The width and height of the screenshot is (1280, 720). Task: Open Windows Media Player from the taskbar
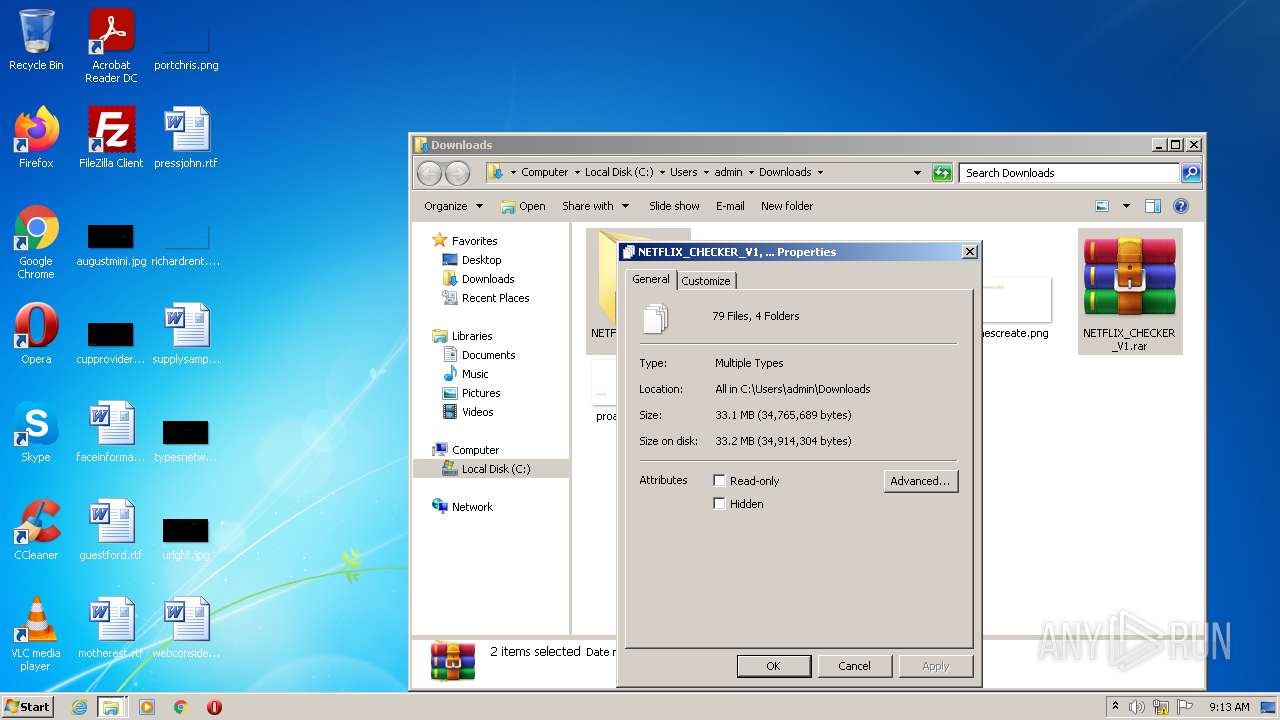click(147, 707)
